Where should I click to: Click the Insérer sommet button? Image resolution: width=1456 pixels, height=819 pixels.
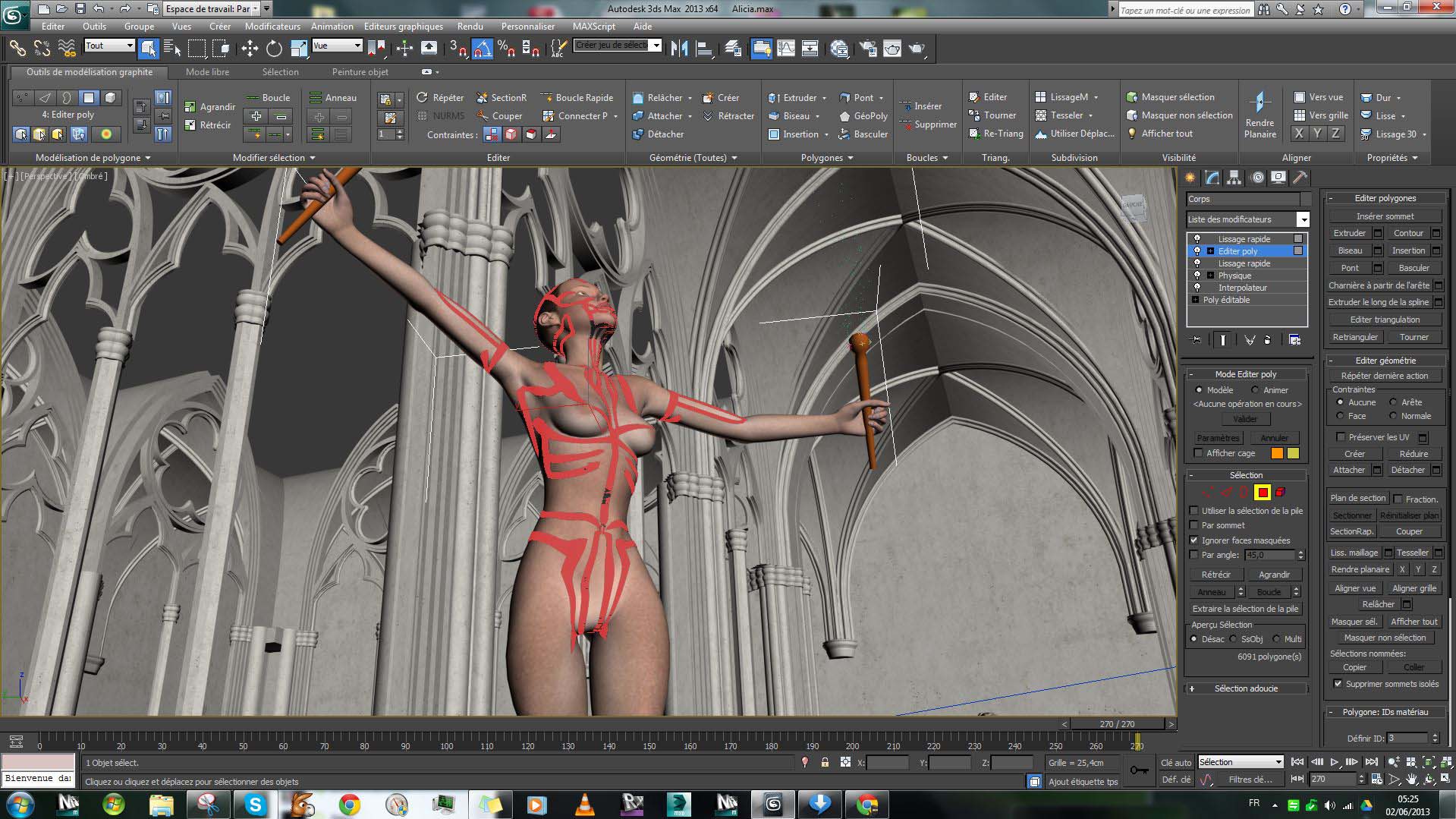coord(1385,216)
